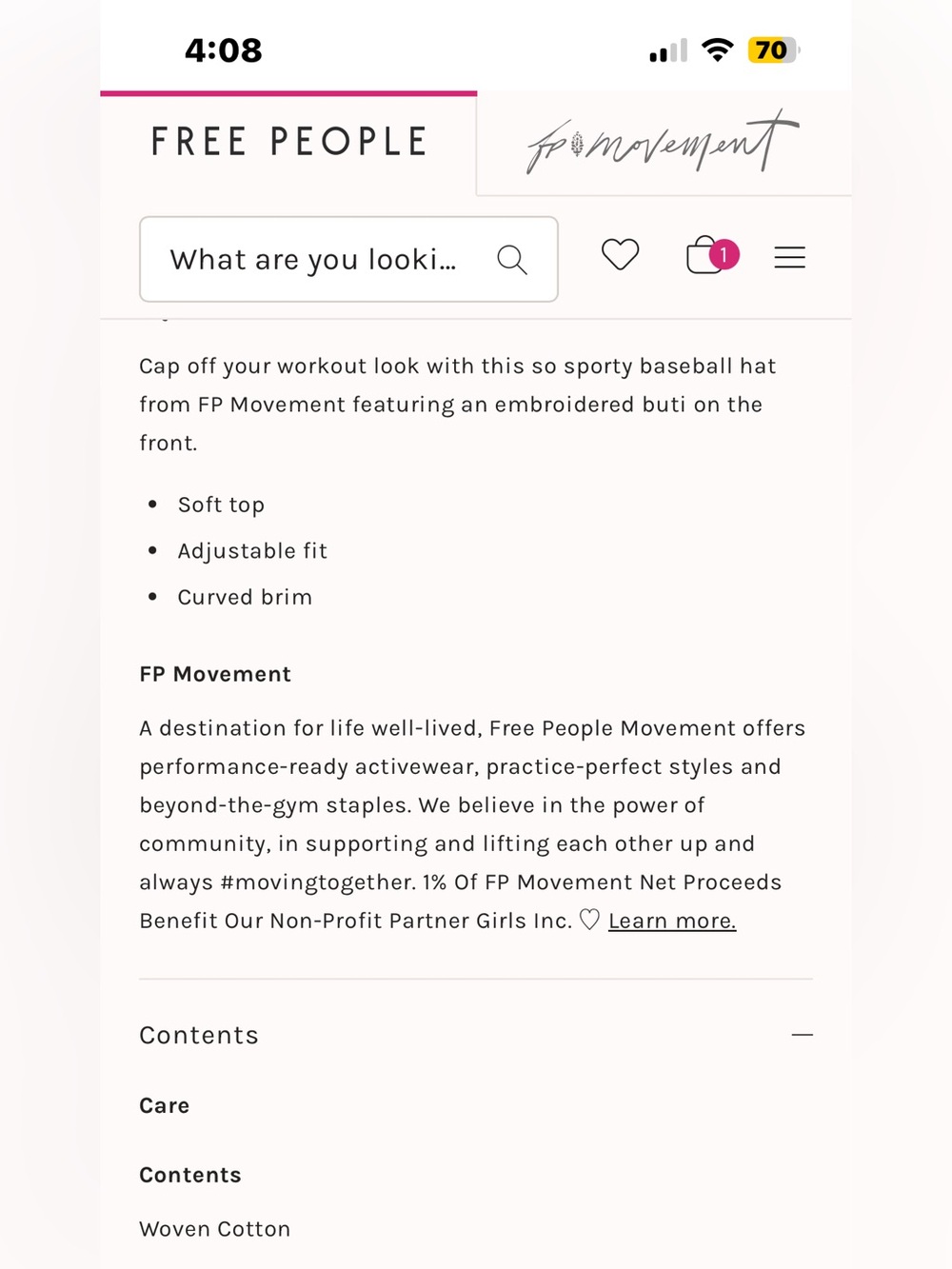Tap the battery indicator in status bar
The width and height of the screenshot is (952, 1269).
coord(774,50)
